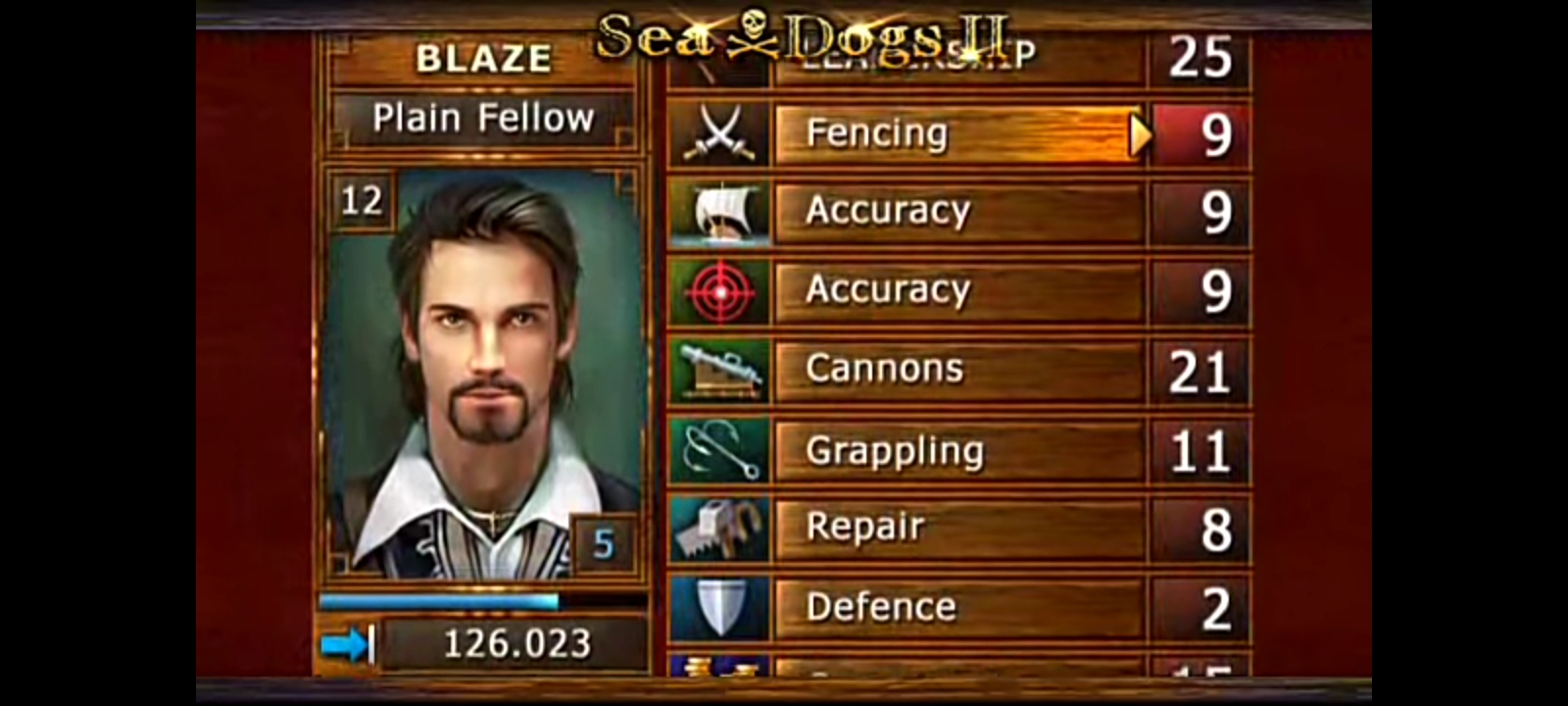This screenshot has width=1568, height=706.
Task: Click the blue 5 badge on portrait
Action: tap(603, 542)
